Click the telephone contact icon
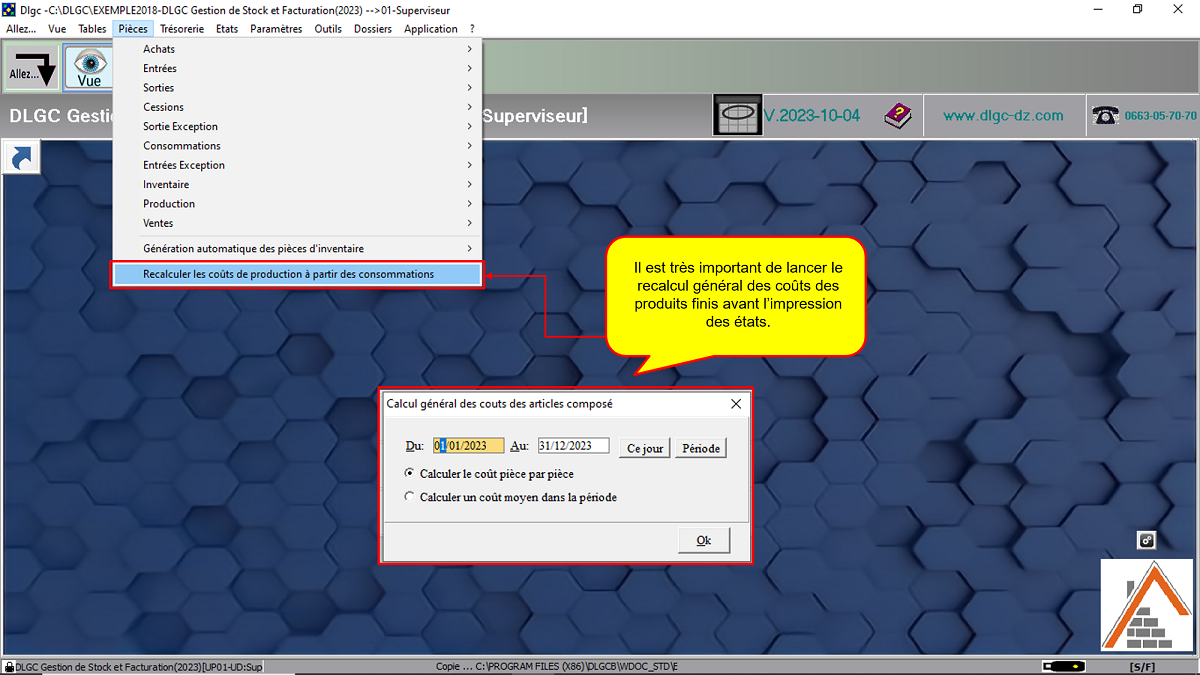The image size is (1200, 675). (1105, 116)
